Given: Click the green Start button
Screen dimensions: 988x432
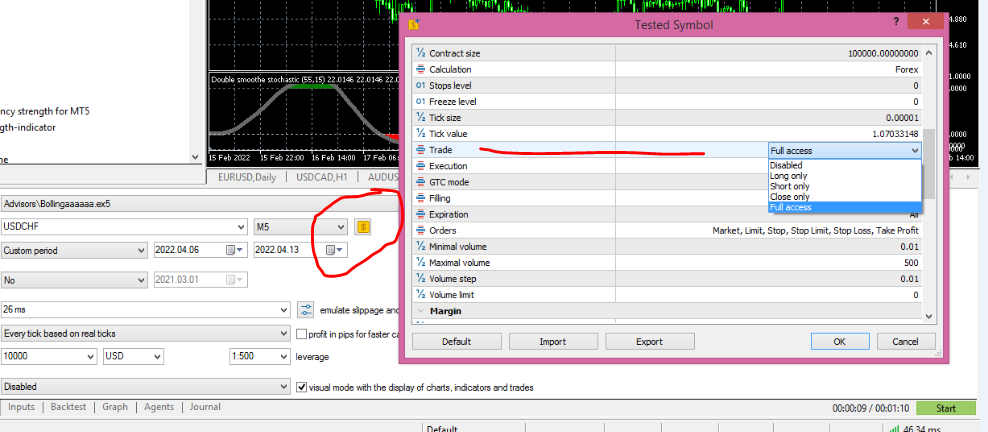Looking at the screenshot, I should [946, 408].
